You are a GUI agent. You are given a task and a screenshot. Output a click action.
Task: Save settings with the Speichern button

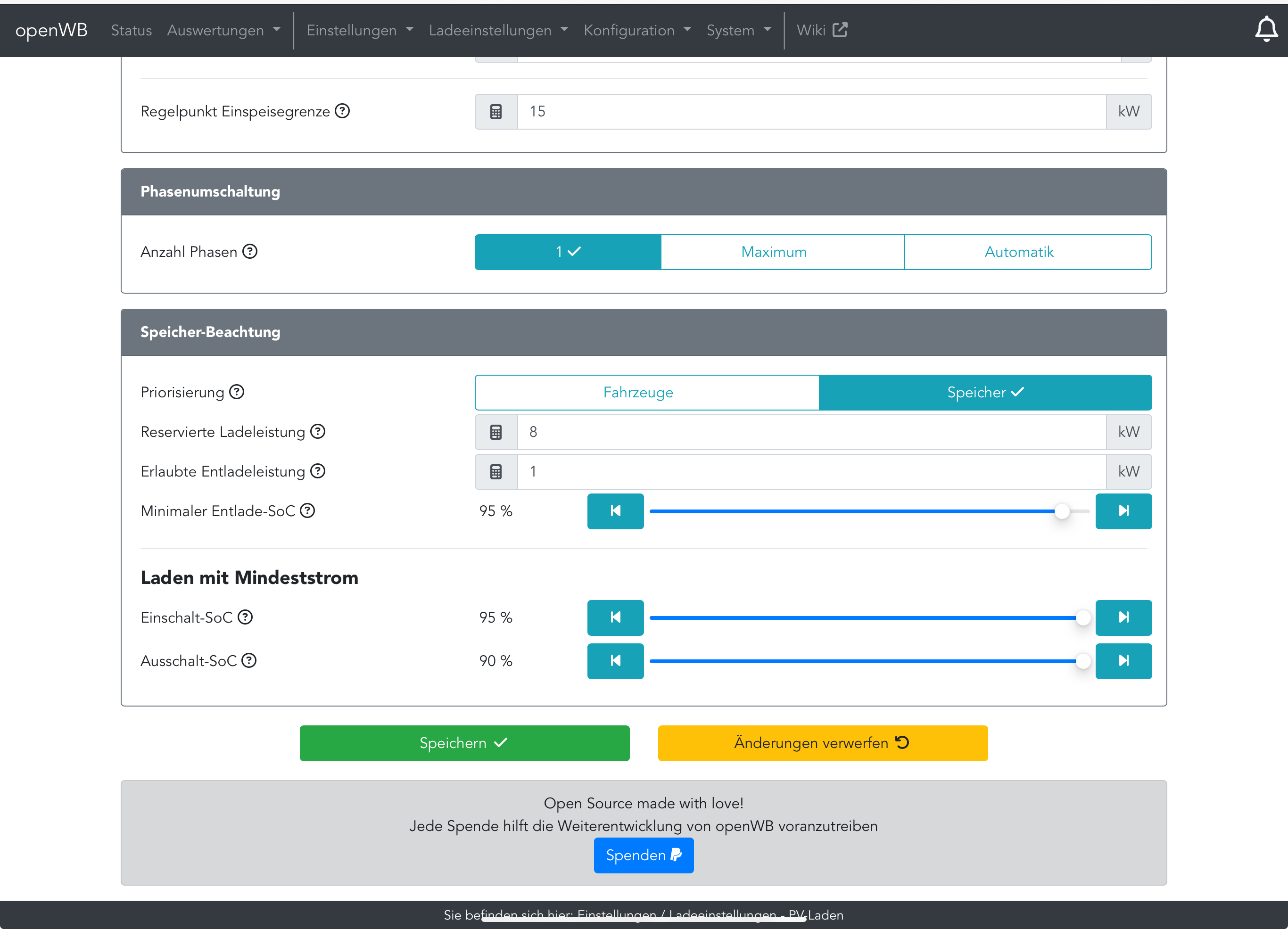click(464, 743)
